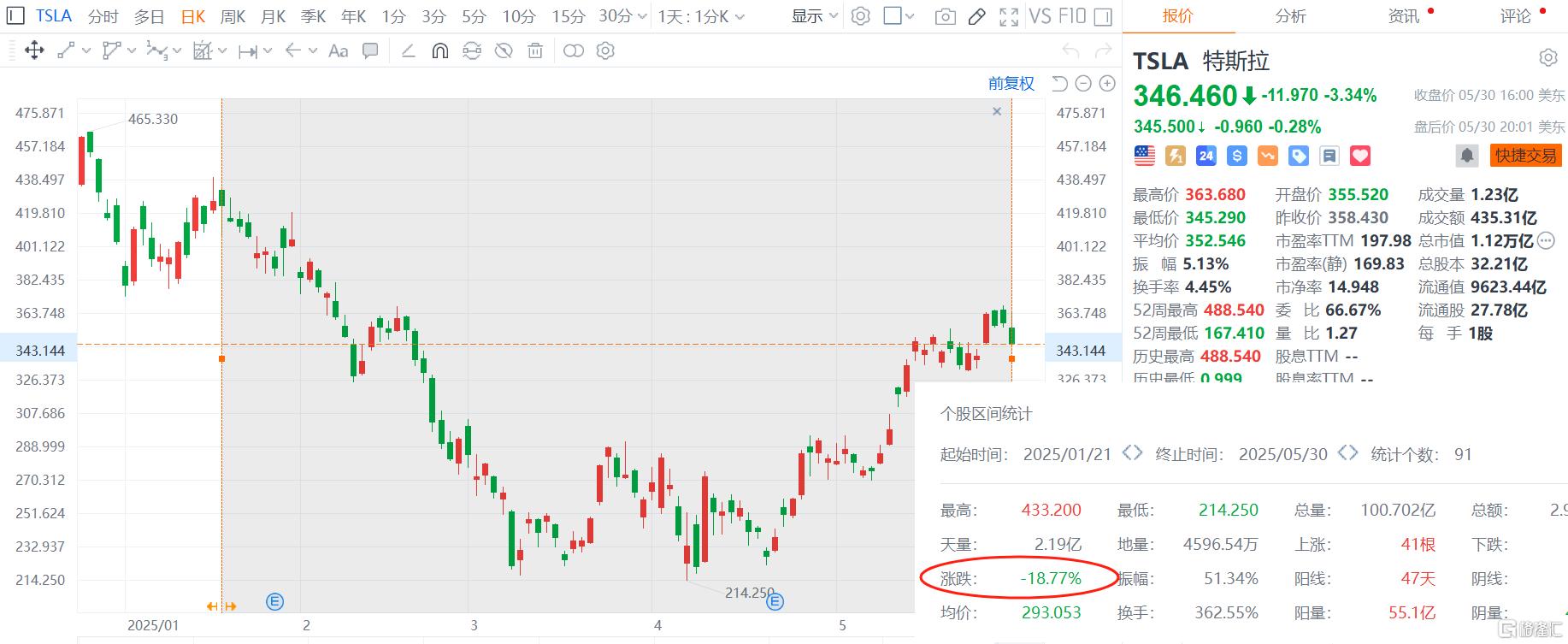Click the blue 24-hour trading icon
Image resolution: width=1568 pixels, height=644 pixels.
pyautogui.click(x=1206, y=156)
